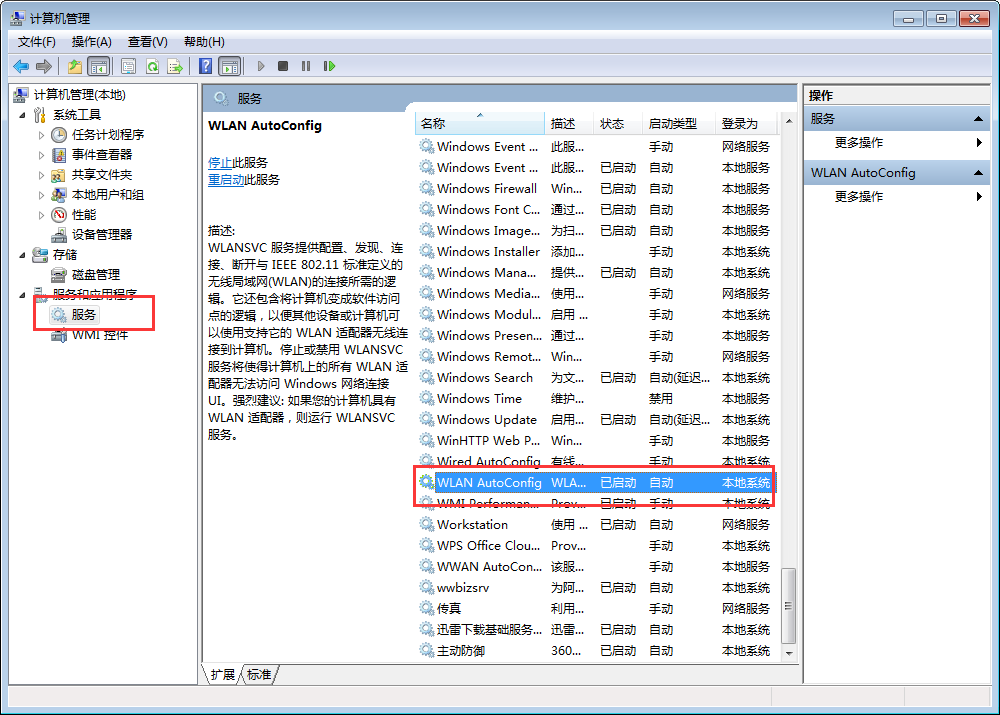Viewport: 1000px width, 715px height.
Task: Select 主动防御 service row
Action: tap(597, 651)
